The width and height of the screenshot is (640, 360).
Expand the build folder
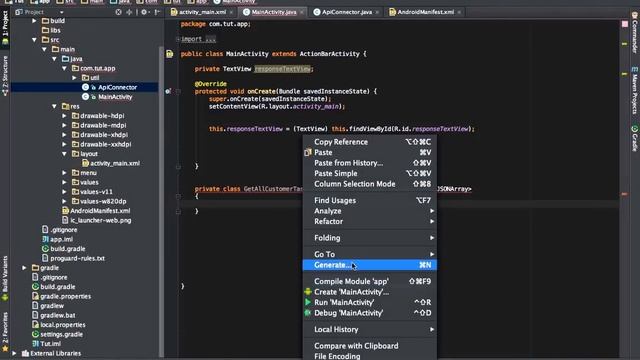[x=35, y=20]
